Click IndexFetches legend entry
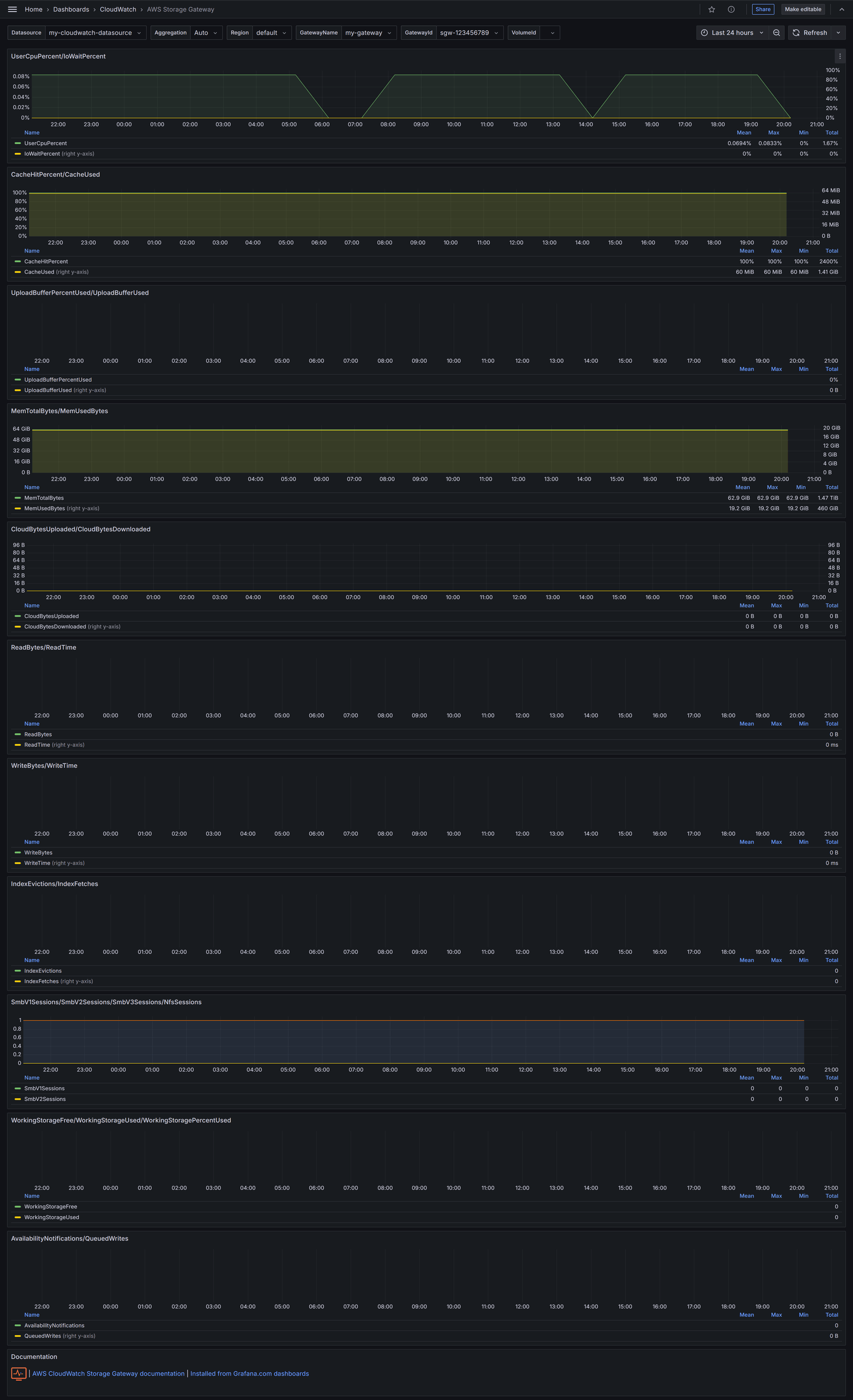 [42, 981]
